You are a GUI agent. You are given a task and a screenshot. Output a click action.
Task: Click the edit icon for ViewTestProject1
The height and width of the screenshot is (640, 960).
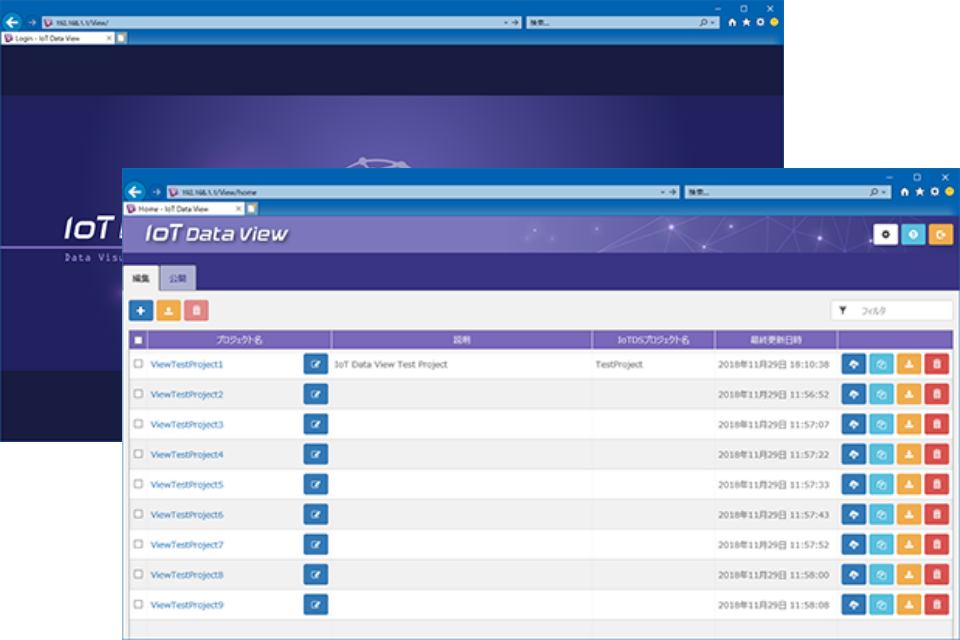(x=315, y=365)
